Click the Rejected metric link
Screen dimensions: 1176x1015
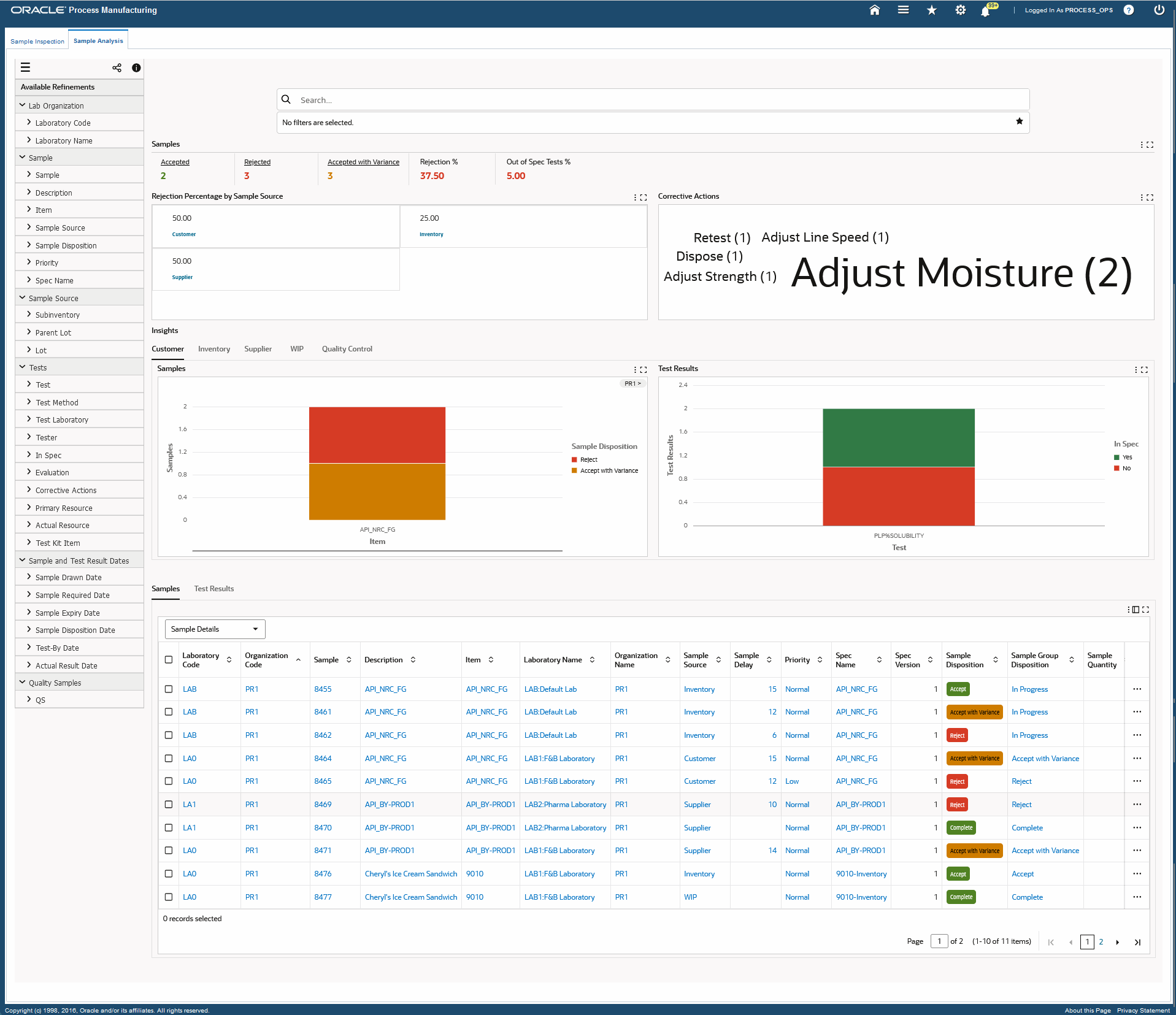(257, 162)
